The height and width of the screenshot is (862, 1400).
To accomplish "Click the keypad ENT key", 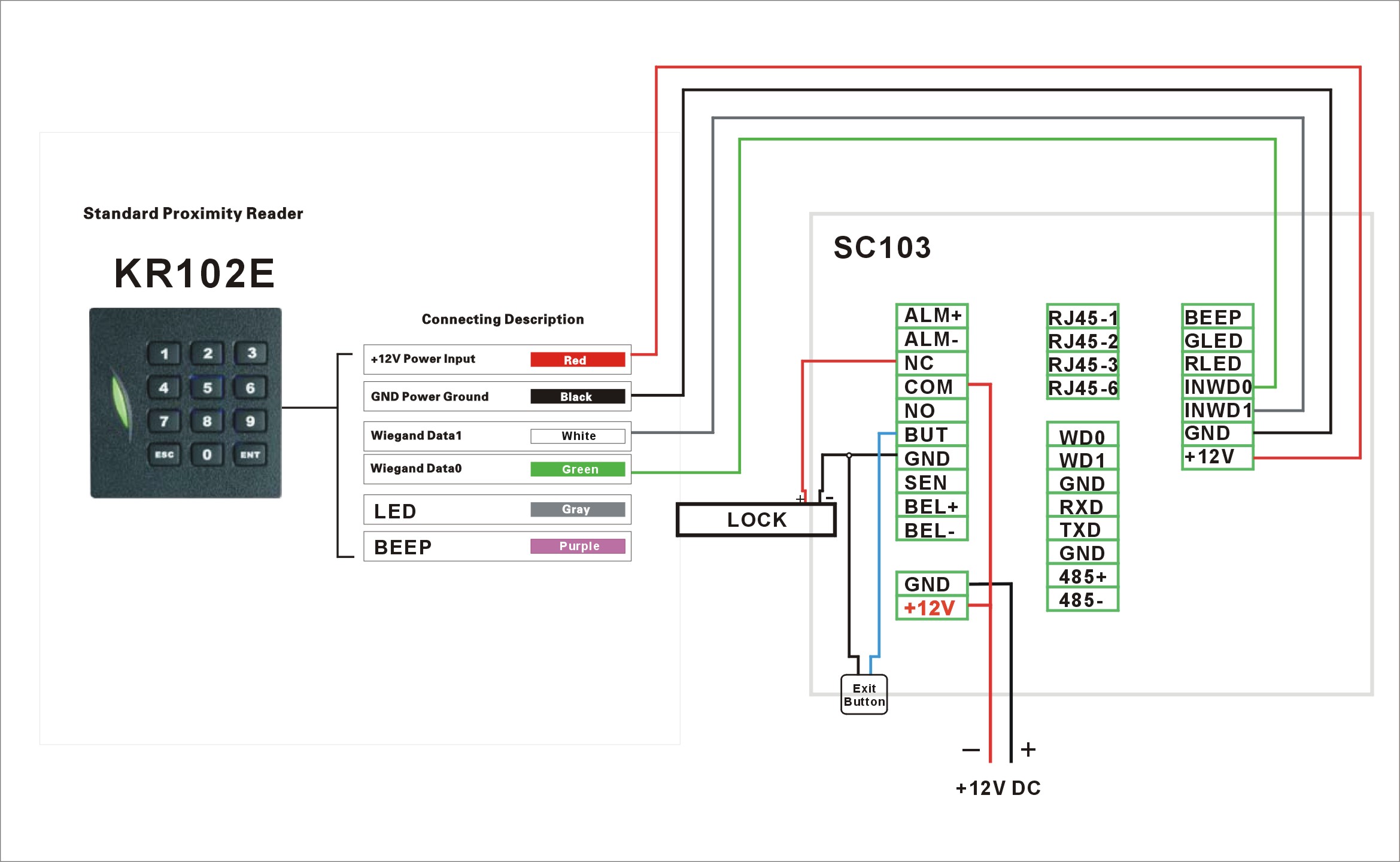I will pos(250,454).
